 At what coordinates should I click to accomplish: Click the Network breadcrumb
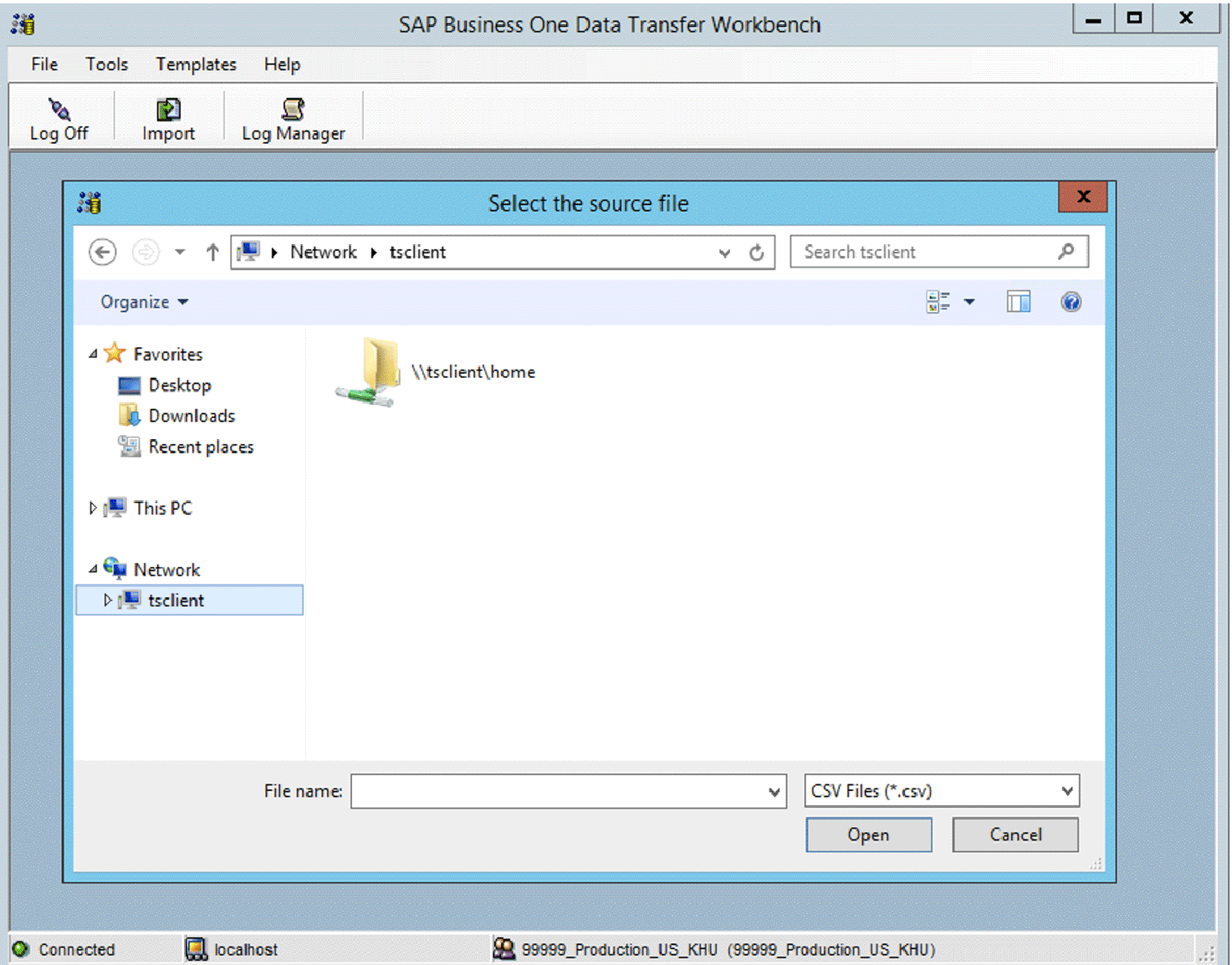click(324, 252)
